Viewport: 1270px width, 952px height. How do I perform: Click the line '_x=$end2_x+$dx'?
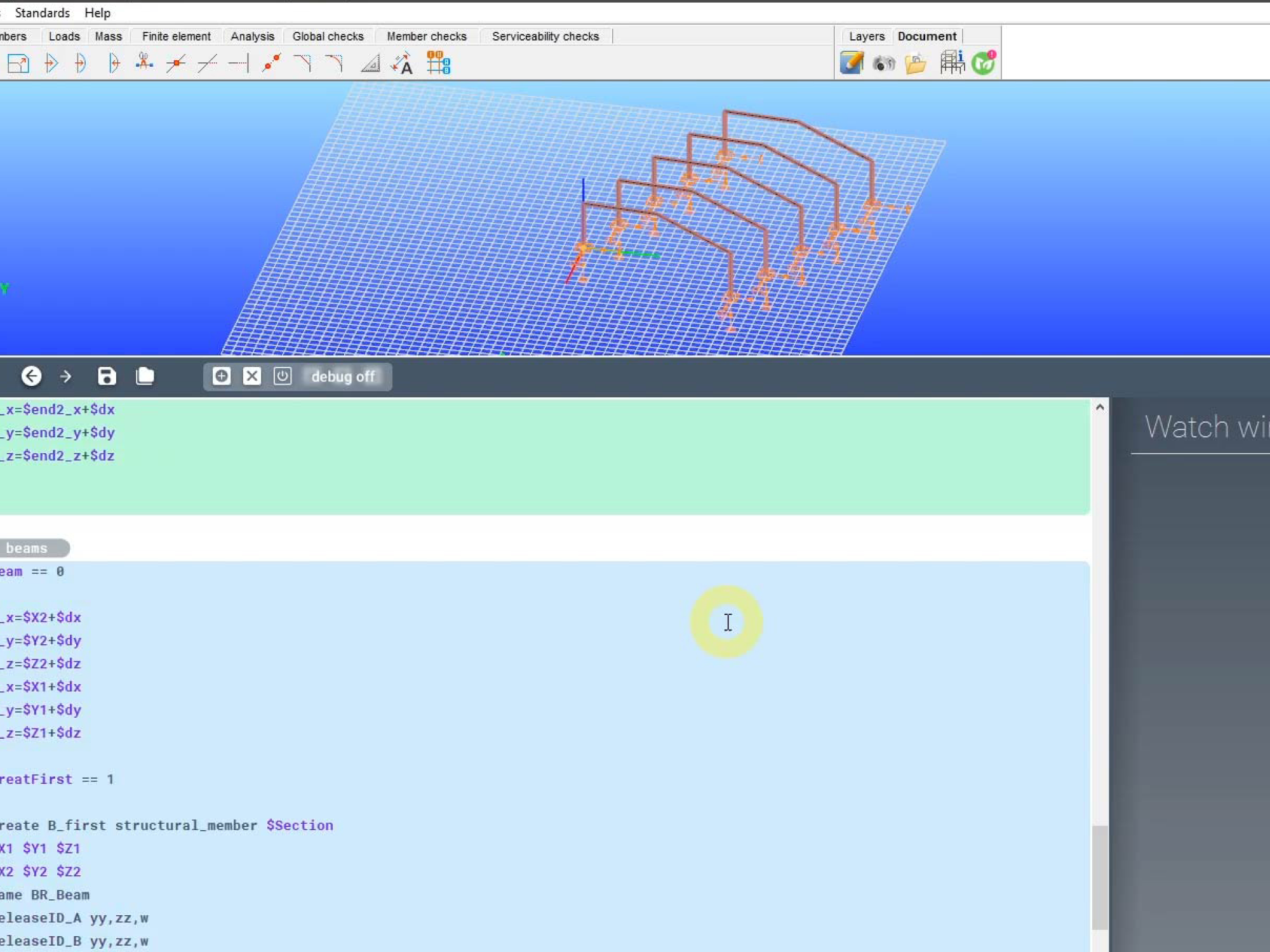point(58,409)
